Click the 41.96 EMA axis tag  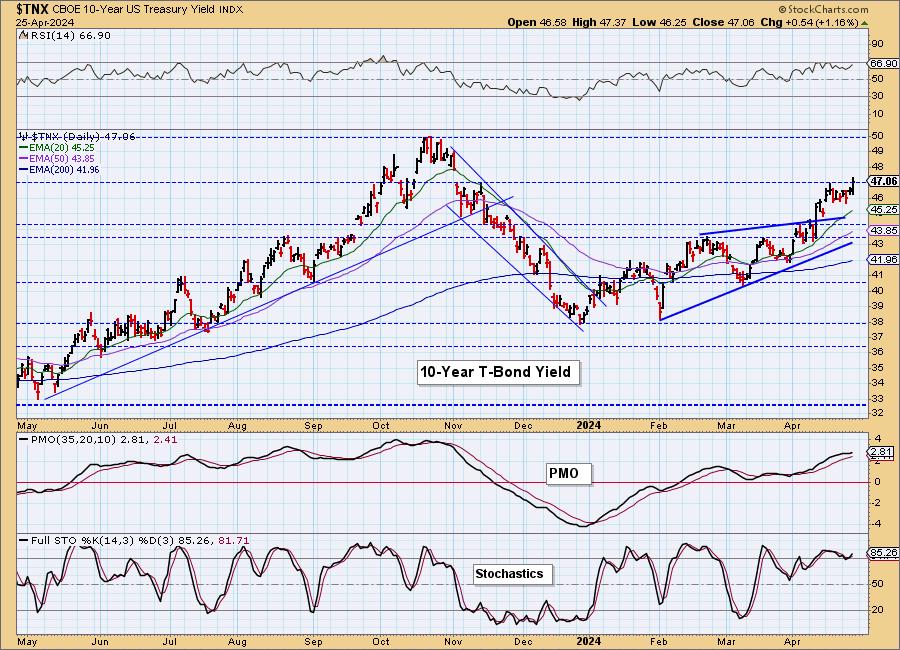[x=884, y=260]
